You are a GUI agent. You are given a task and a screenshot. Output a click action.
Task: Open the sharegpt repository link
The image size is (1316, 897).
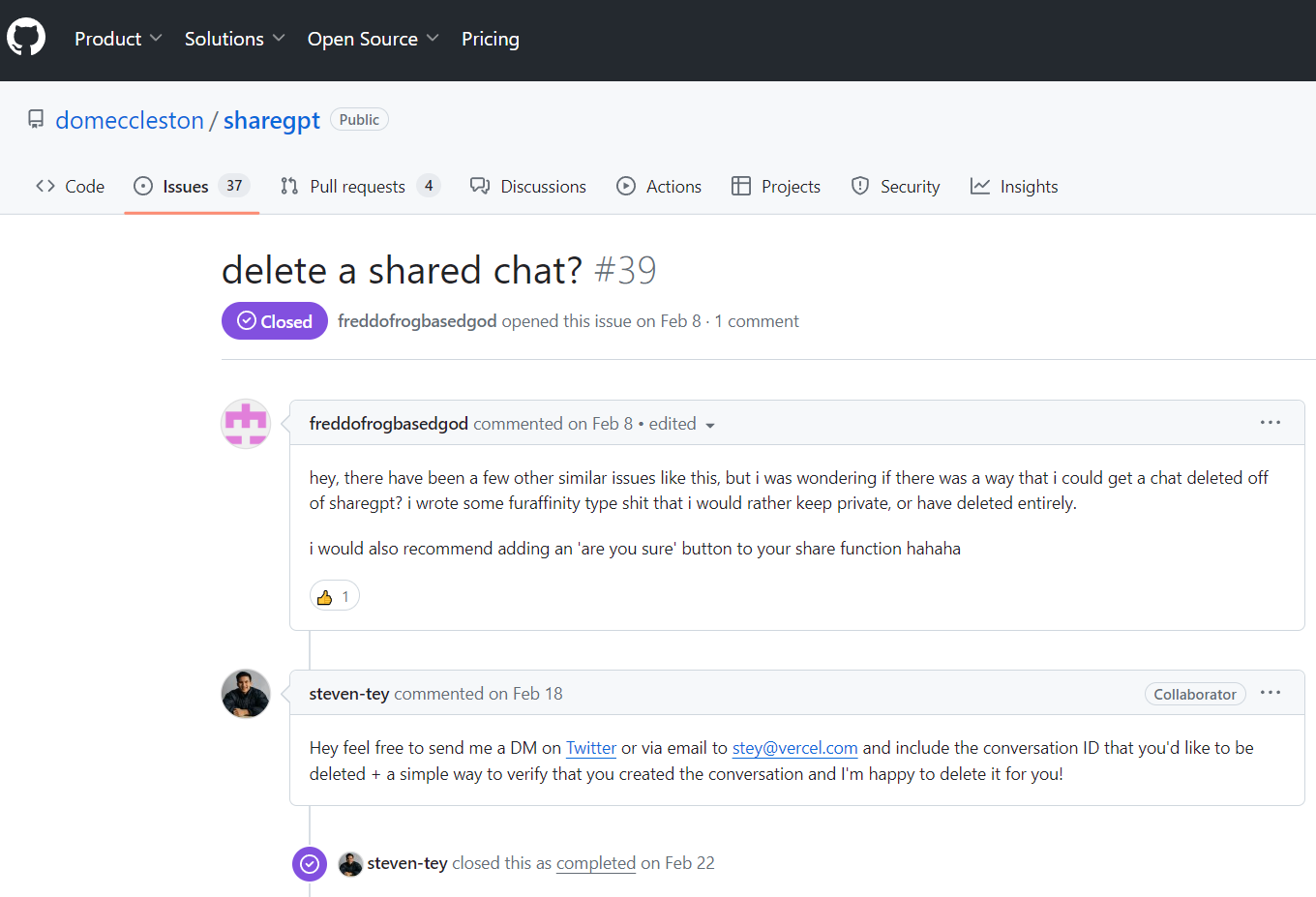click(x=272, y=120)
